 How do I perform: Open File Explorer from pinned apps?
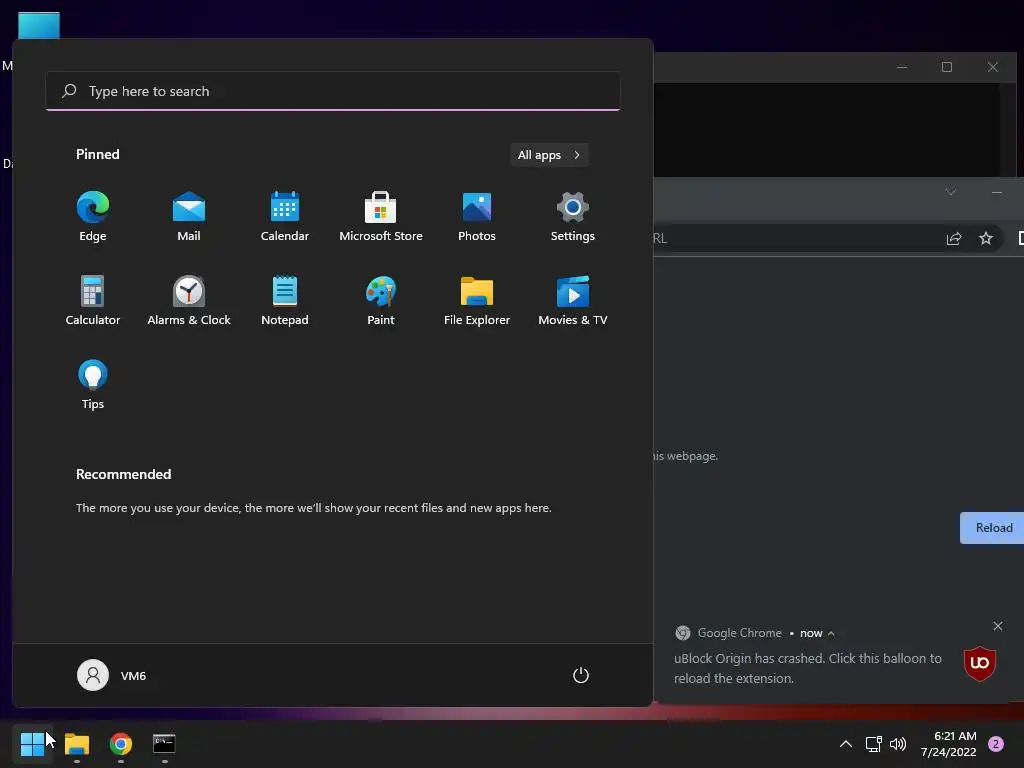[477, 300]
